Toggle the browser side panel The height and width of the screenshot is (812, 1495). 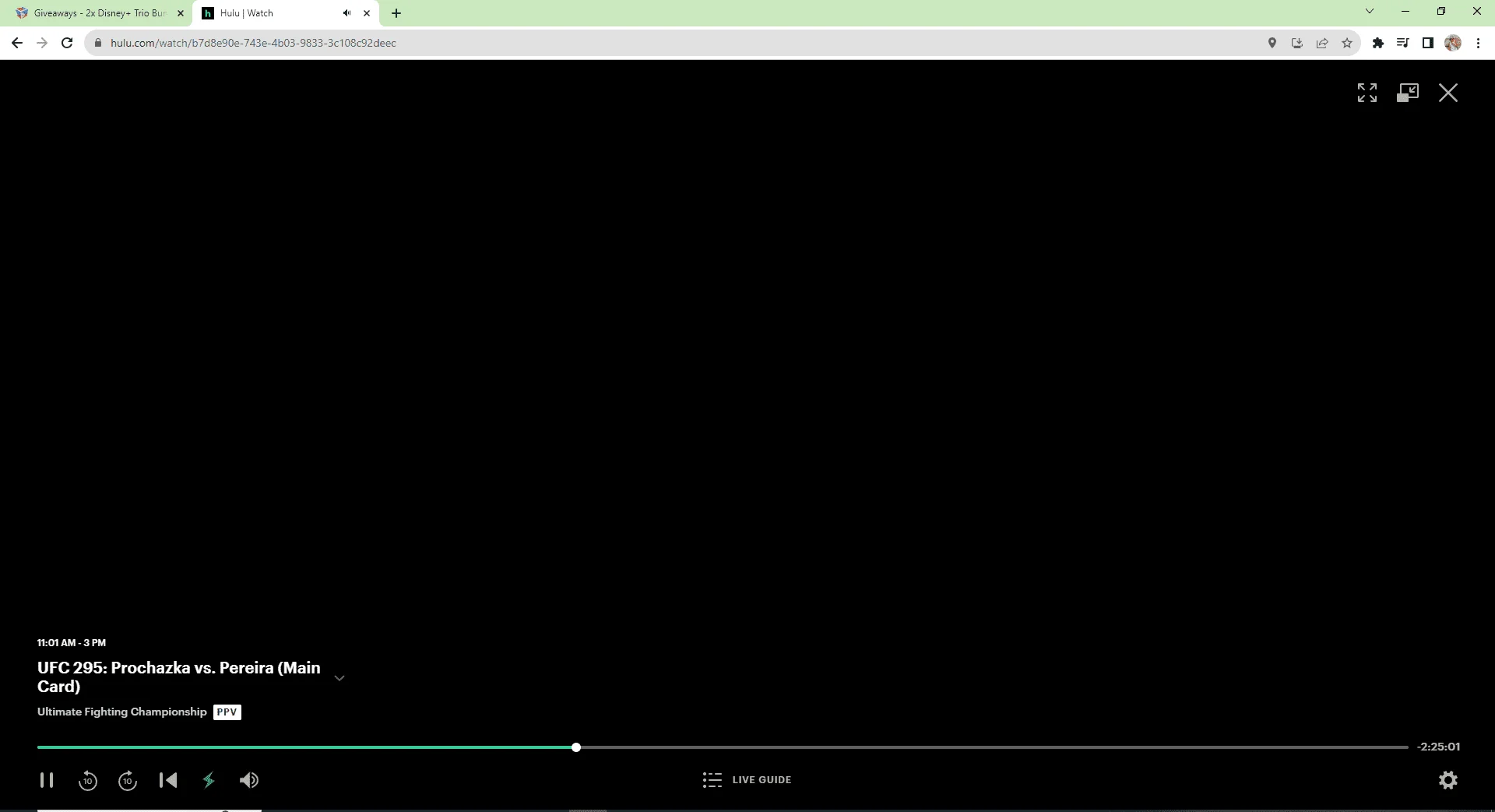coord(1428,43)
